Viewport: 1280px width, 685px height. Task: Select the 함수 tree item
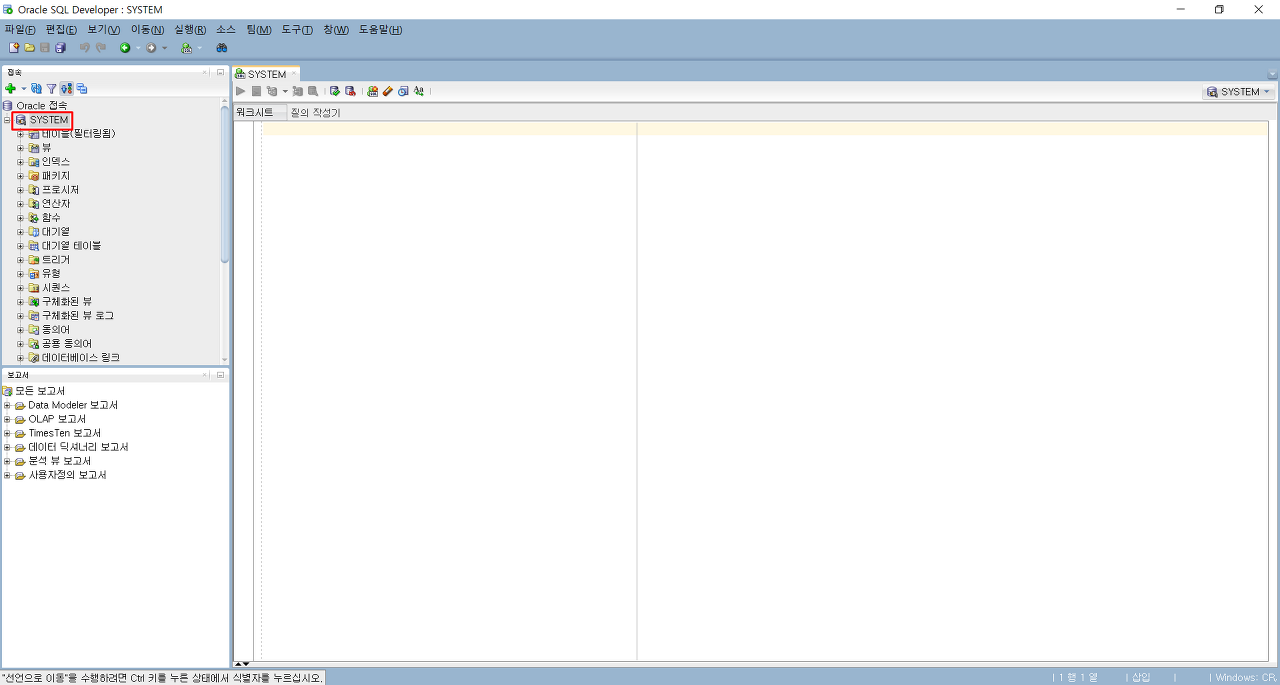tap(51, 218)
